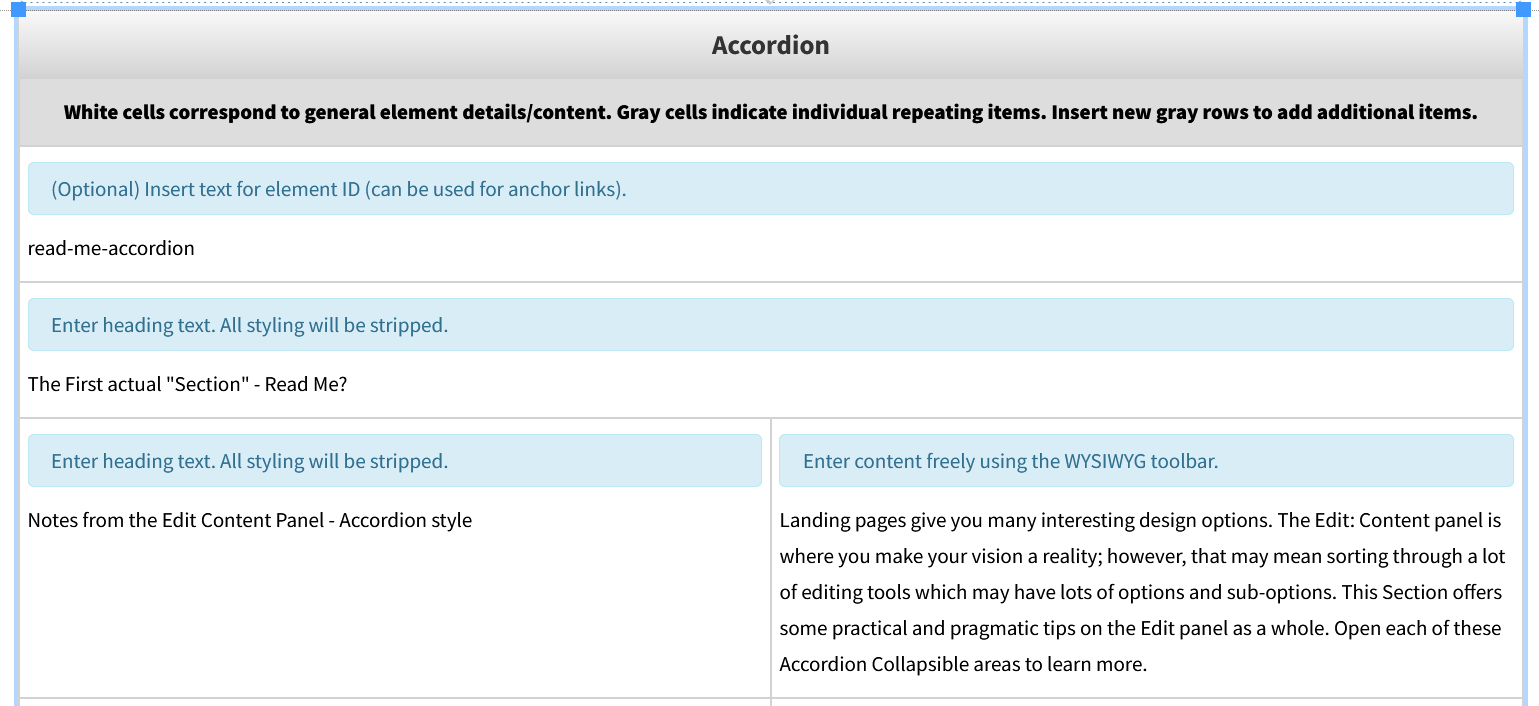Click 'Notes from the Edit Content Panel' text
The width and height of the screenshot is (1539, 706).
point(250,520)
